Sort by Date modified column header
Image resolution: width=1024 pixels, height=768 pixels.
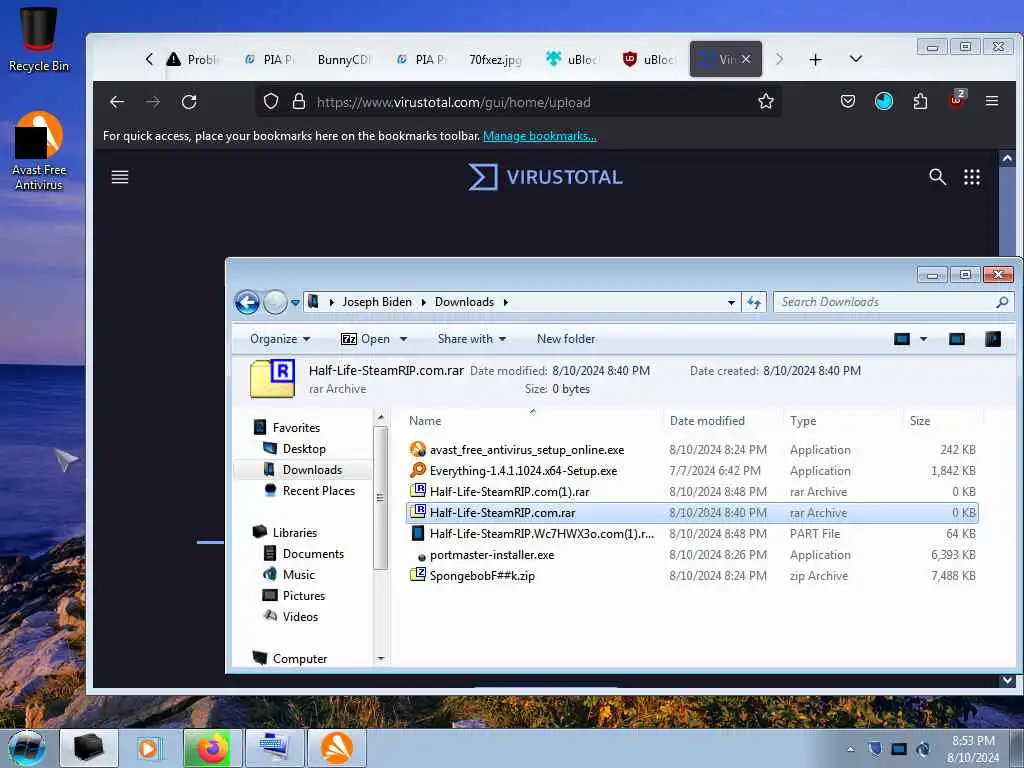[722, 421]
